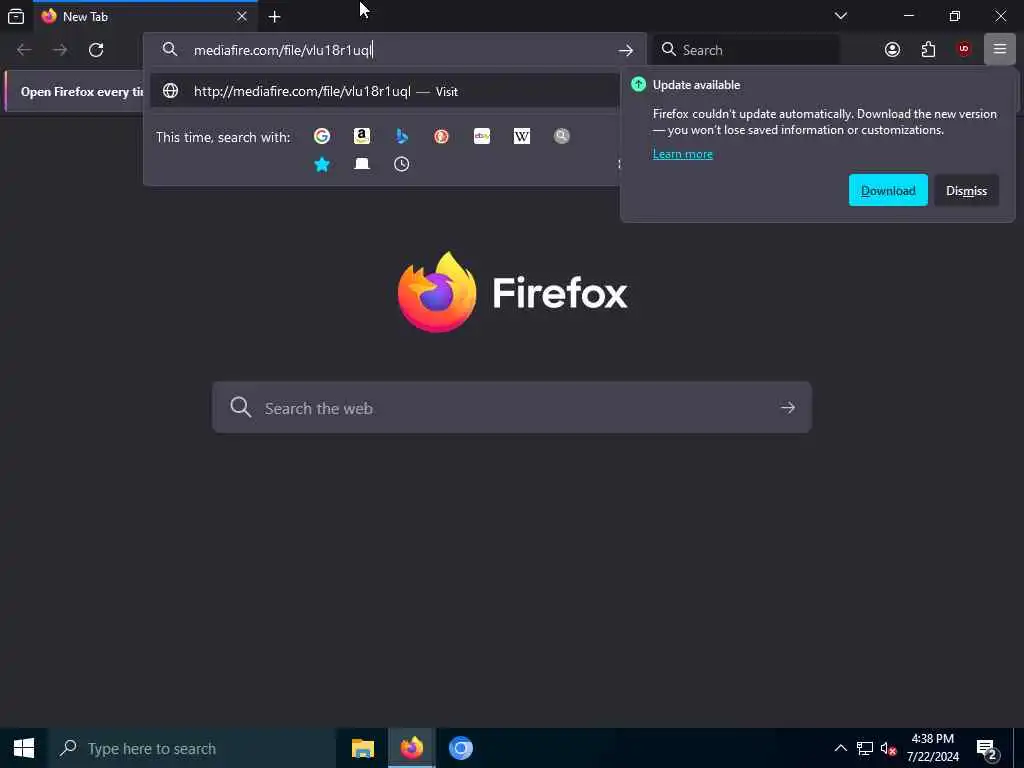Screen dimensions: 1024x768
Task: Submit the new tab web search arrow
Action: point(788,408)
